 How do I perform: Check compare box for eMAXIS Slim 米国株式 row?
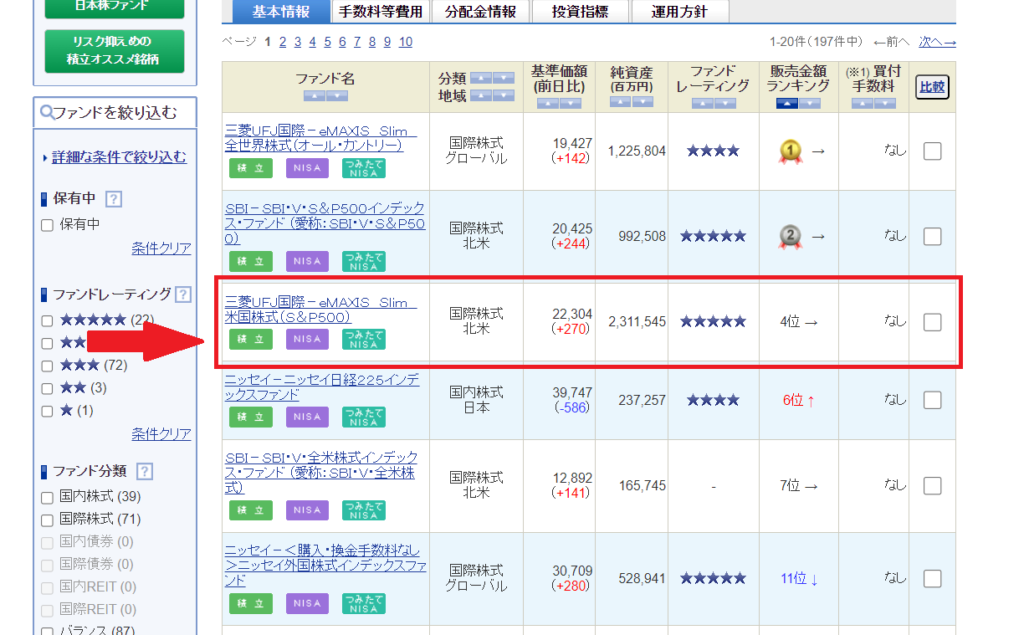(x=933, y=322)
